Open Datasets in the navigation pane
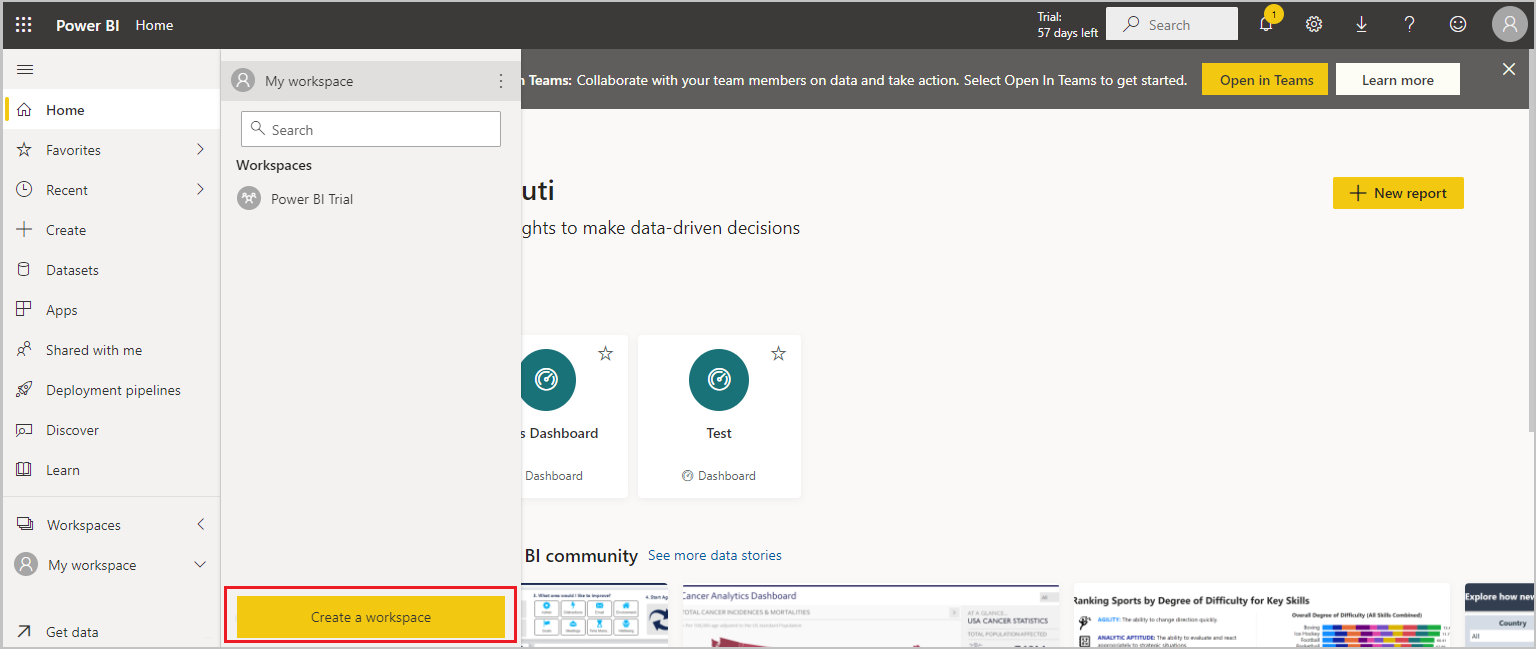This screenshot has height=649, width=1536. pos(110,270)
